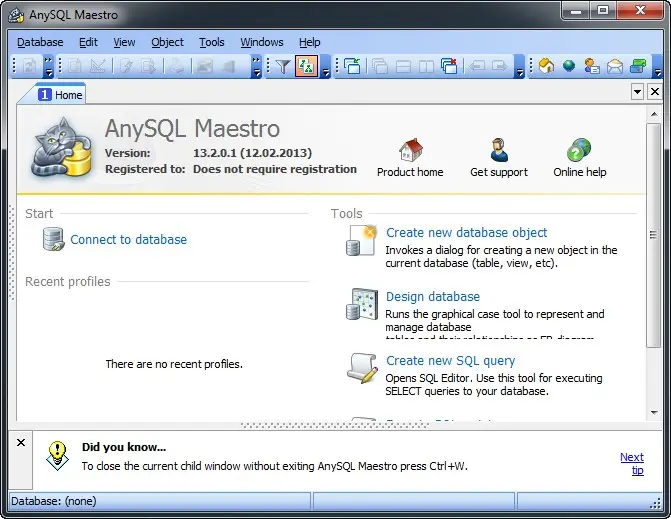Click the envelope mail toolbar icon
The height and width of the screenshot is (519, 671).
(x=615, y=66)
